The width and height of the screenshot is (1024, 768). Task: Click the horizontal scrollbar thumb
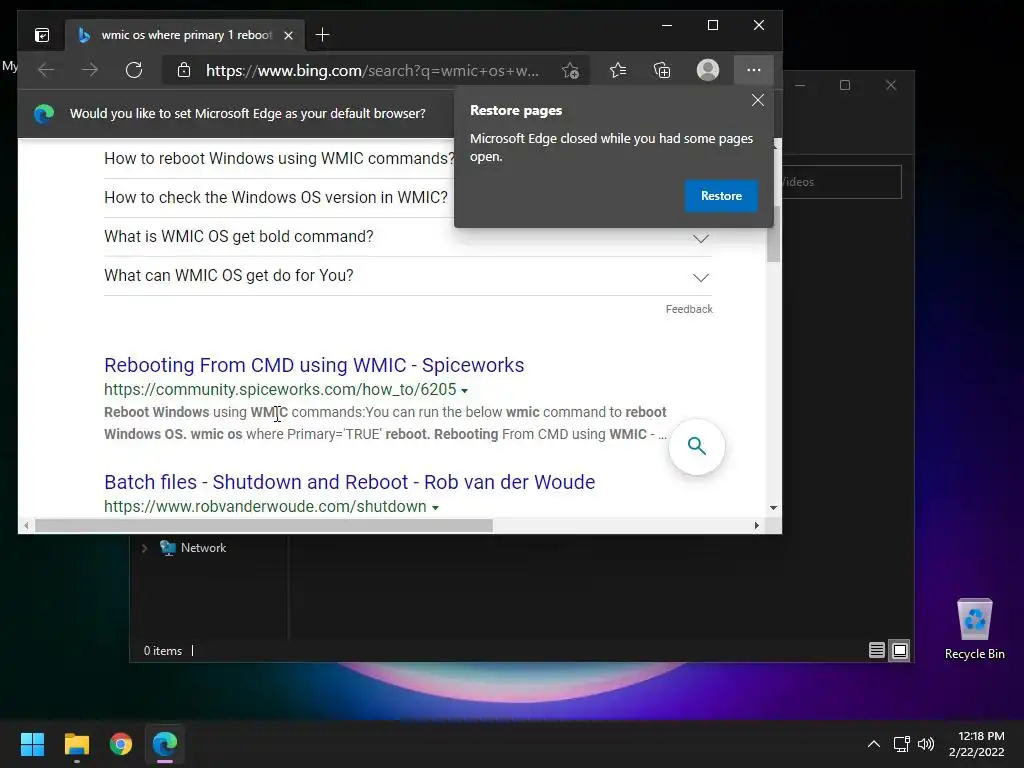[264, 526]
